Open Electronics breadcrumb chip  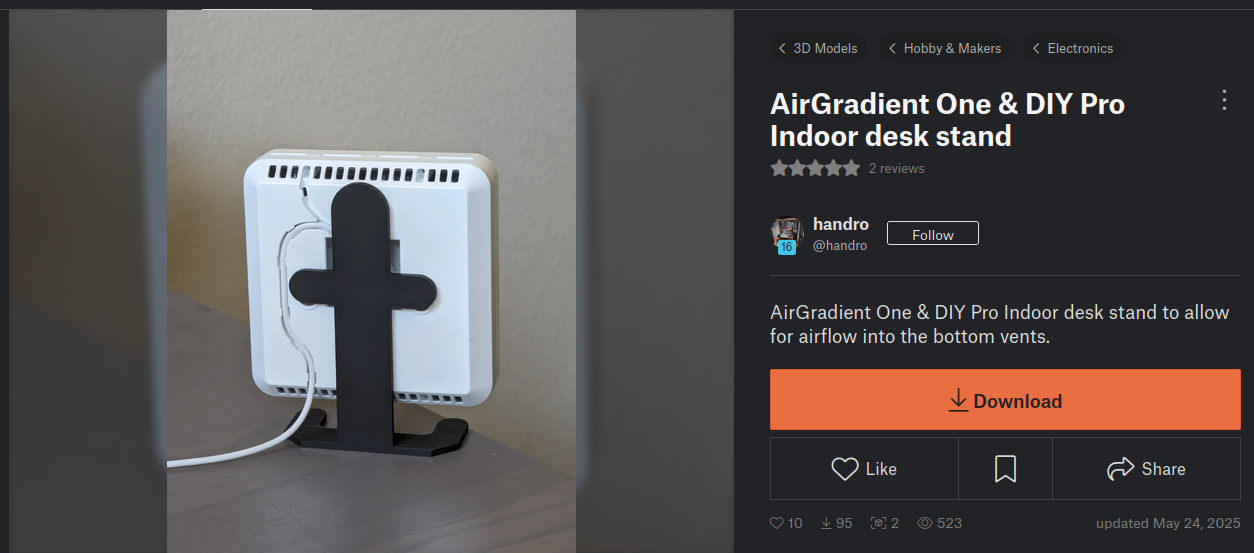pyautogui.click(x=1072, y=48)
